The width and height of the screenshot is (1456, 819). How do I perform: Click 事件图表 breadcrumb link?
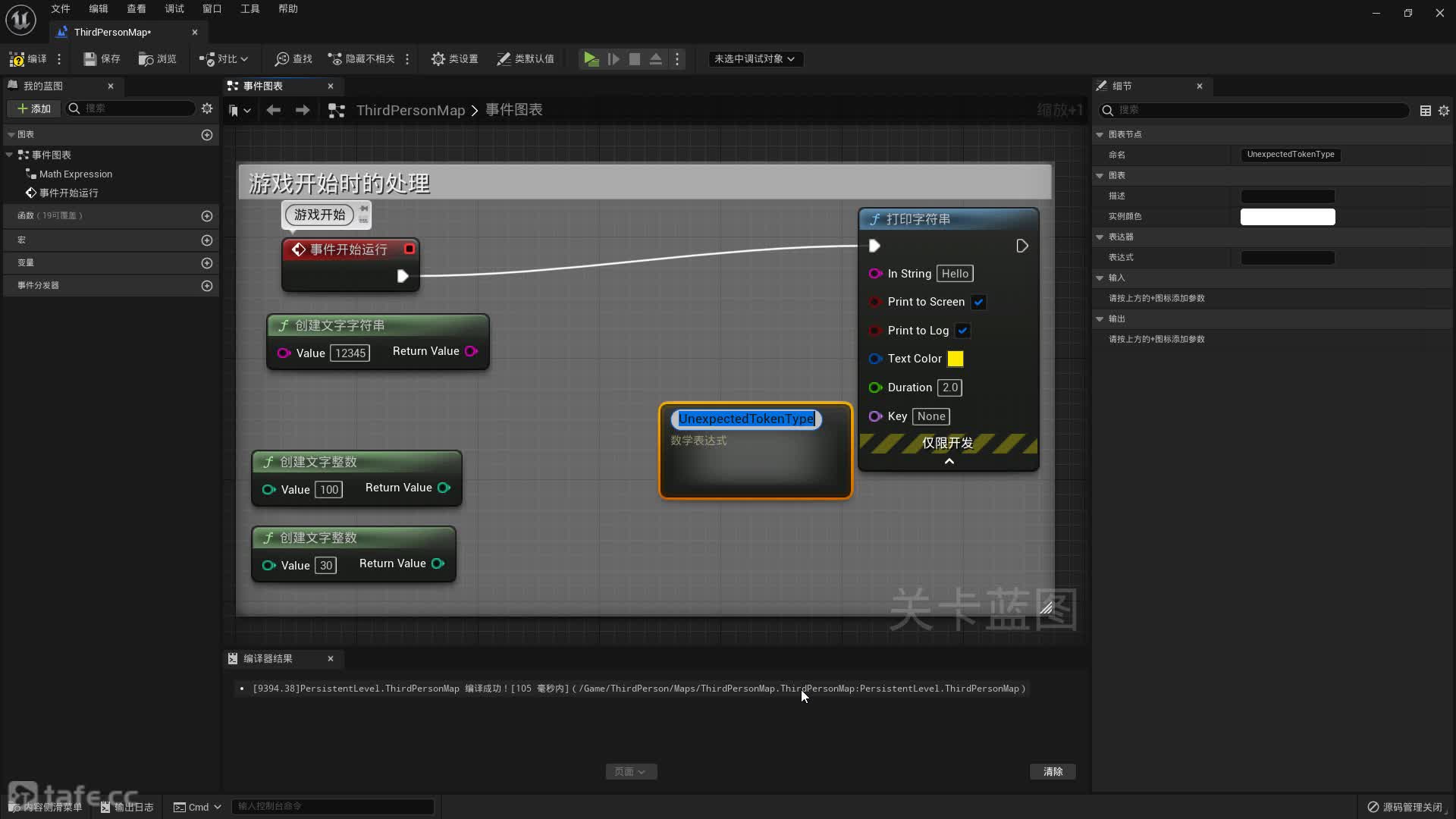(514, 111)
